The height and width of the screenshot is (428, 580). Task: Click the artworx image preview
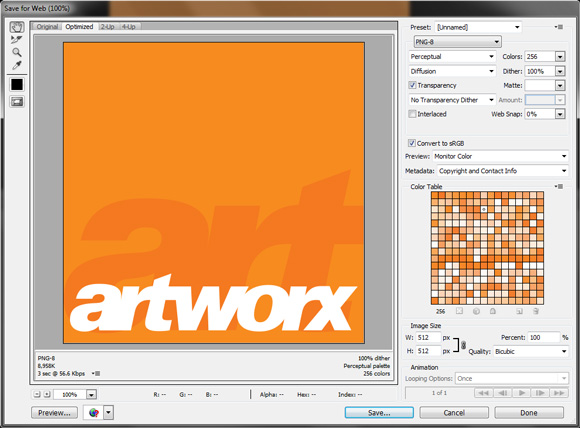(x=214, y=193)
